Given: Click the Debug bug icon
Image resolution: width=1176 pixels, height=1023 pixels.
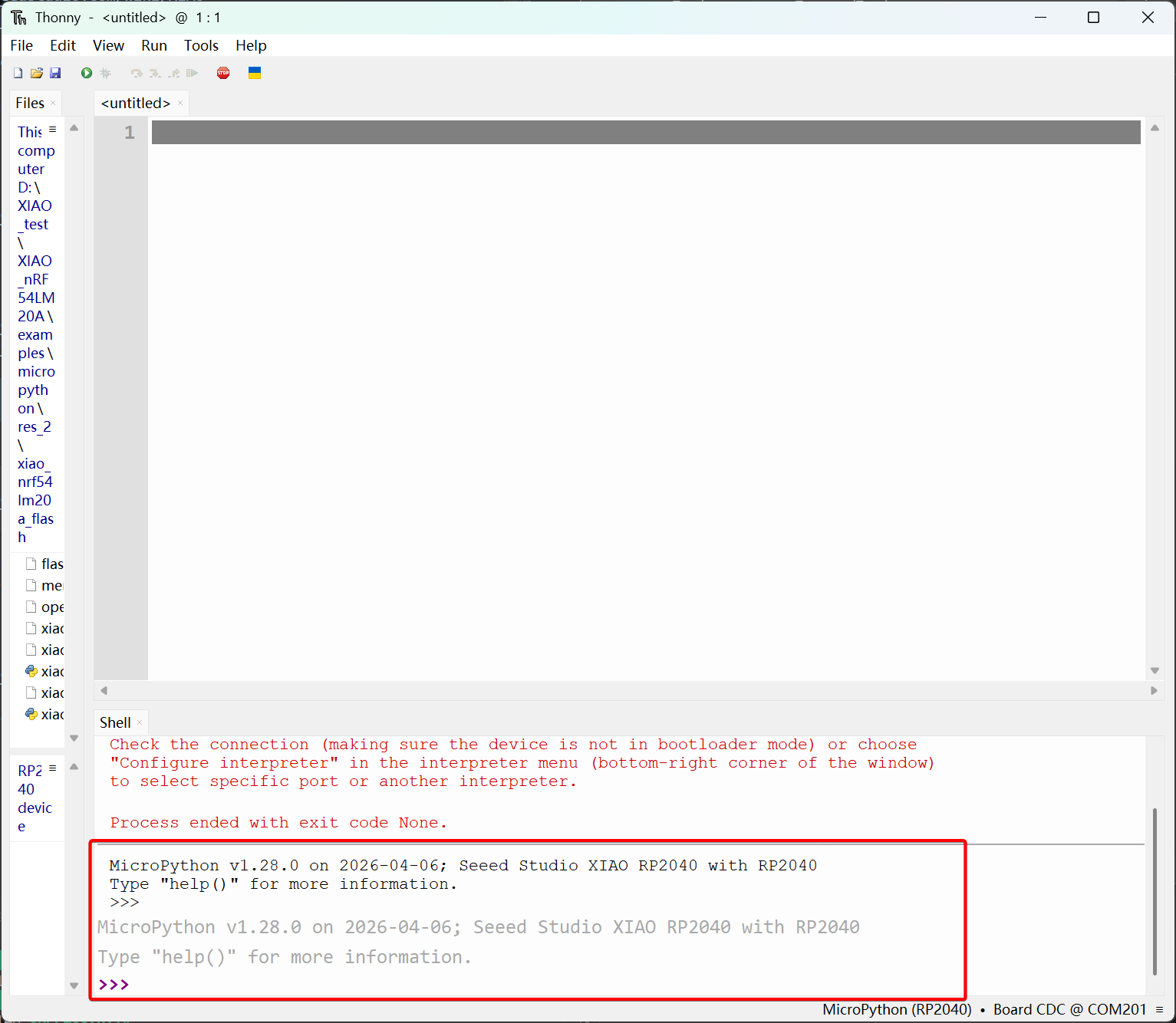Looking at the screenshot, I should (106, 73).
